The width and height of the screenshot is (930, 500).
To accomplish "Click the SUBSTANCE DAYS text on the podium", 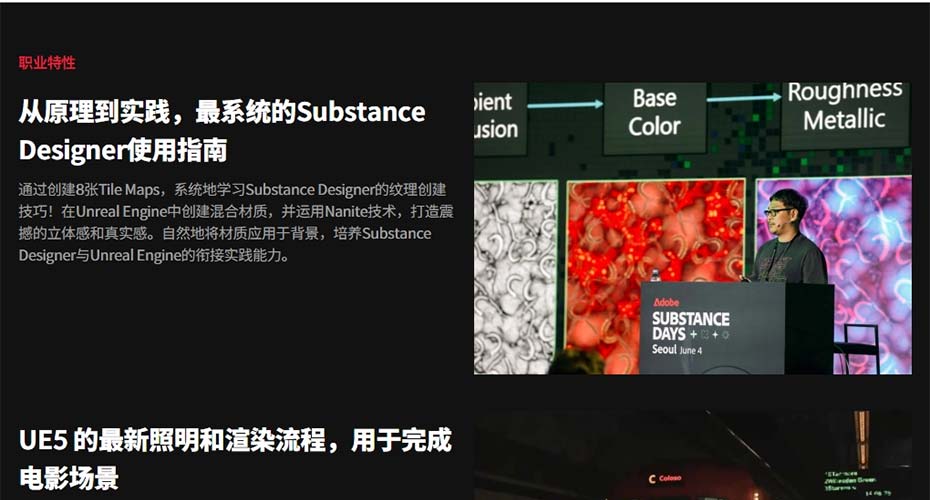I will coord(690,326).
